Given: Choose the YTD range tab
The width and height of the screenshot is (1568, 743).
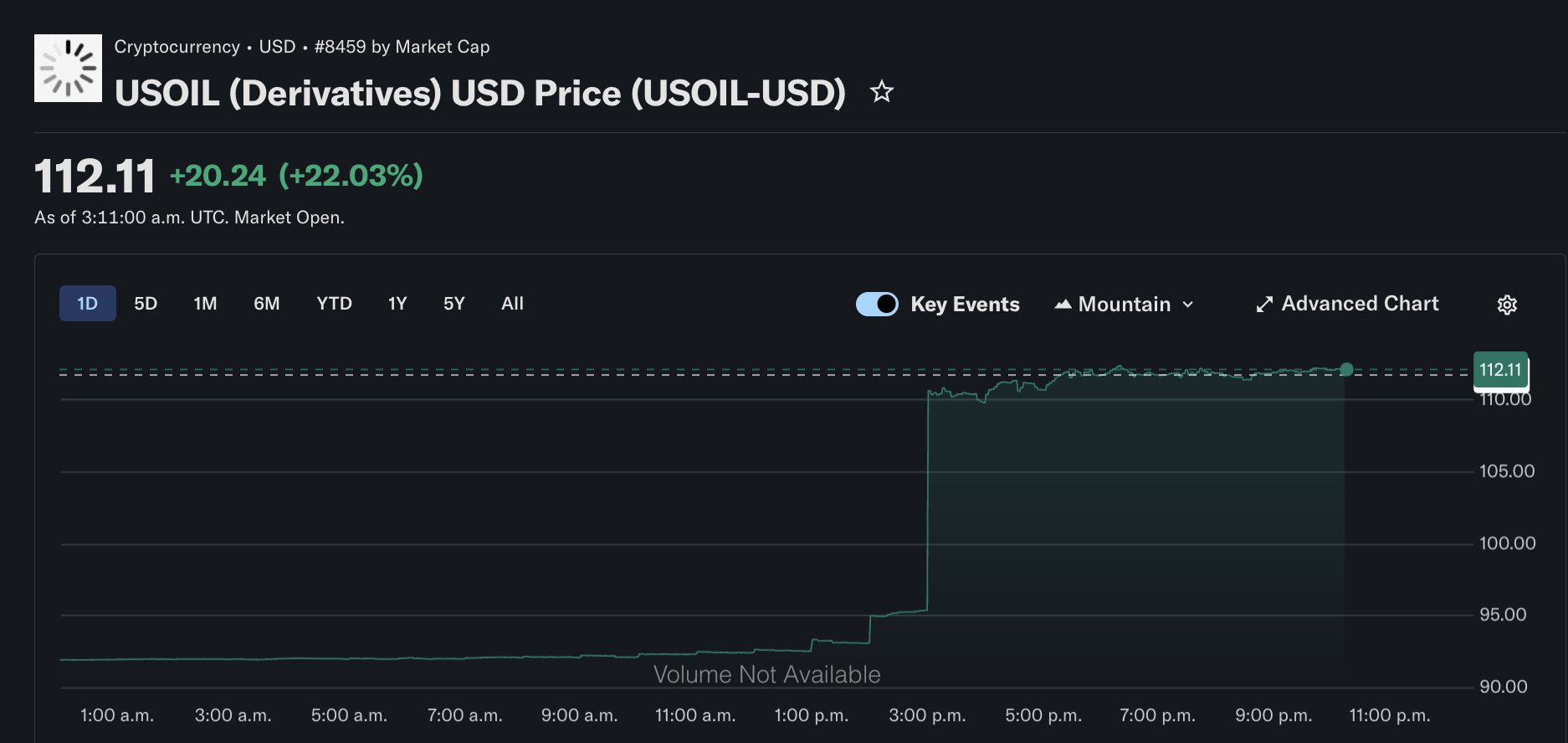Looking at the screenshot, I should click(334, 304).
